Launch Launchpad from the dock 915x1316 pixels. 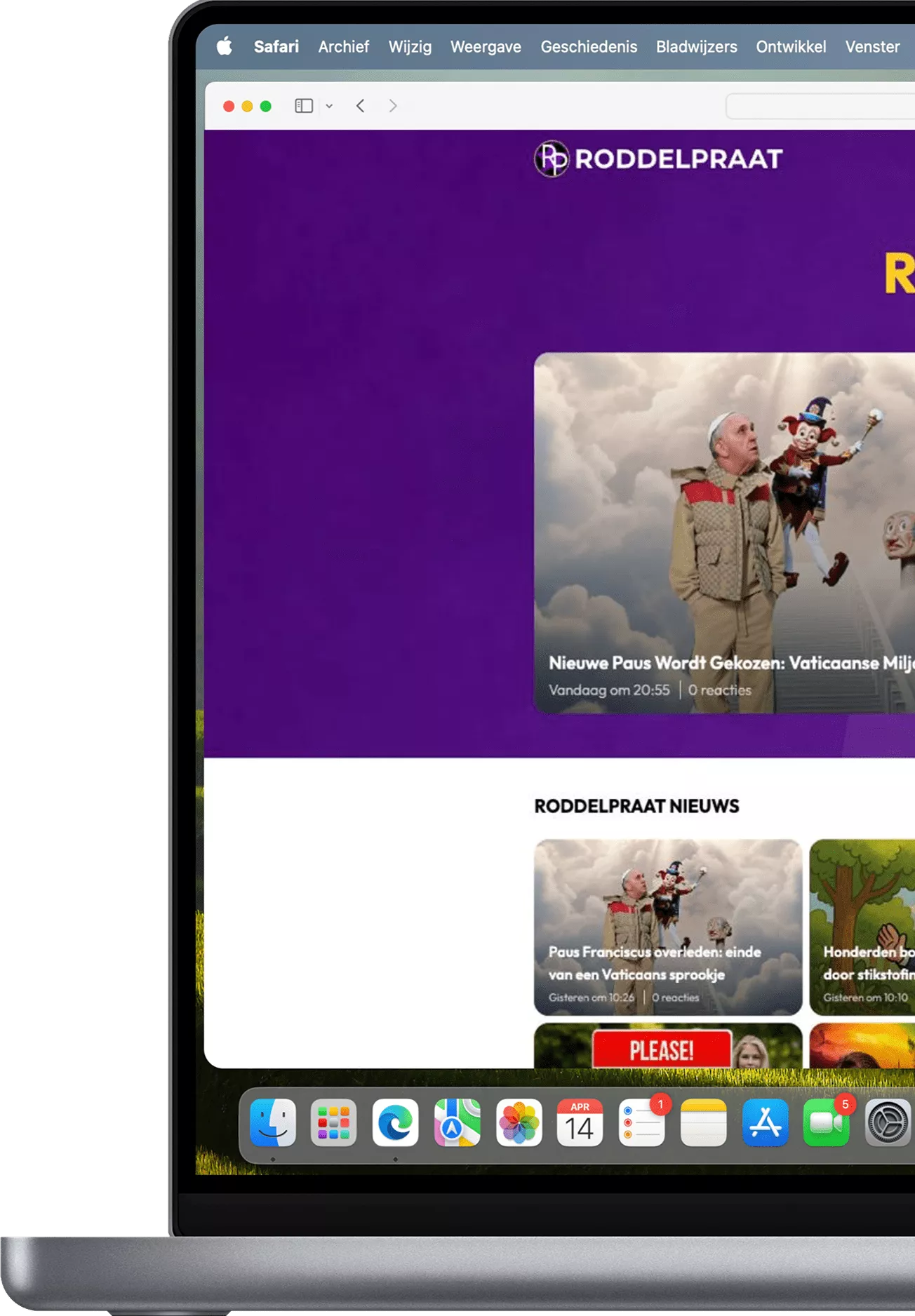tap(334, 1123)
